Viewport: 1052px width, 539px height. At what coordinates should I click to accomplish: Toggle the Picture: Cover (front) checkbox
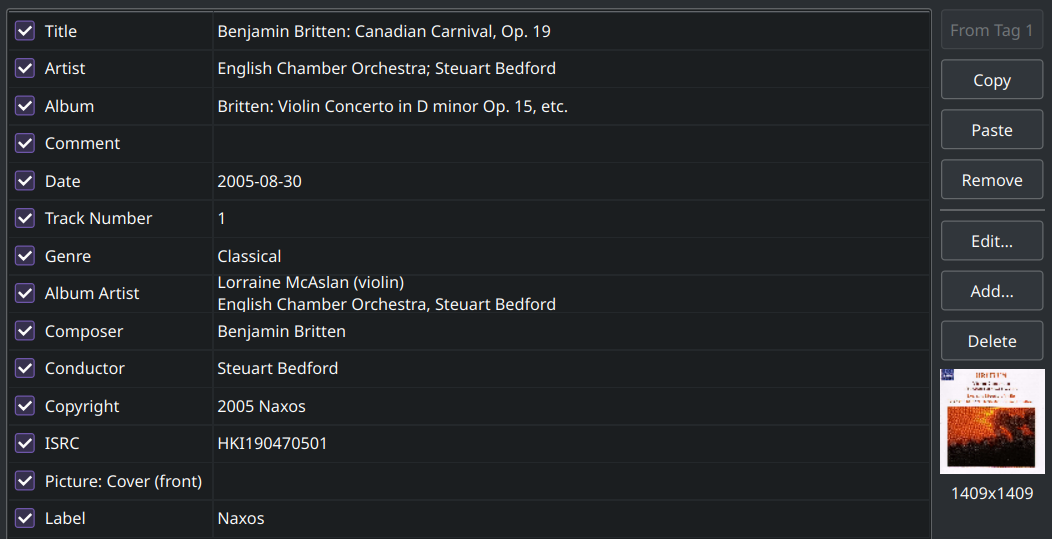[x=25, y=481]
